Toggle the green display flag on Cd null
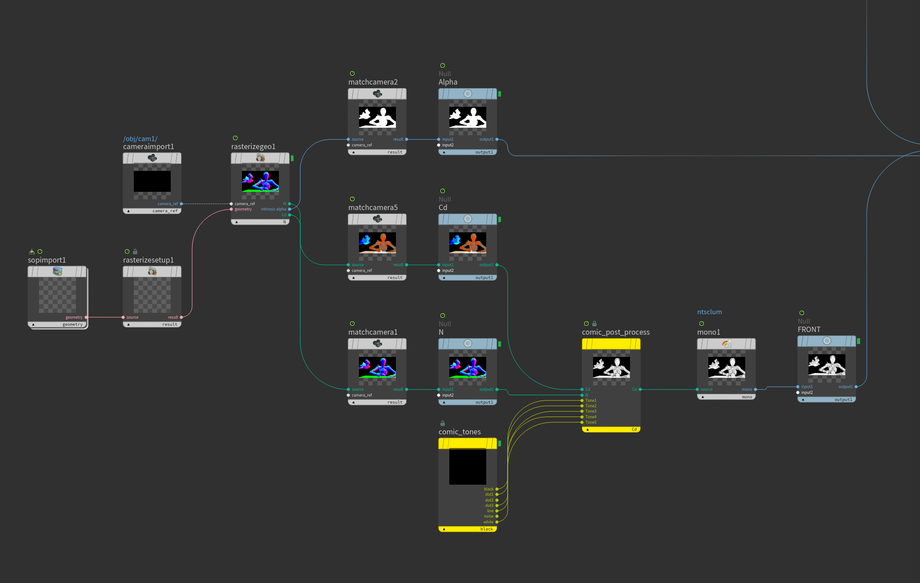 (x=499, y=219)
